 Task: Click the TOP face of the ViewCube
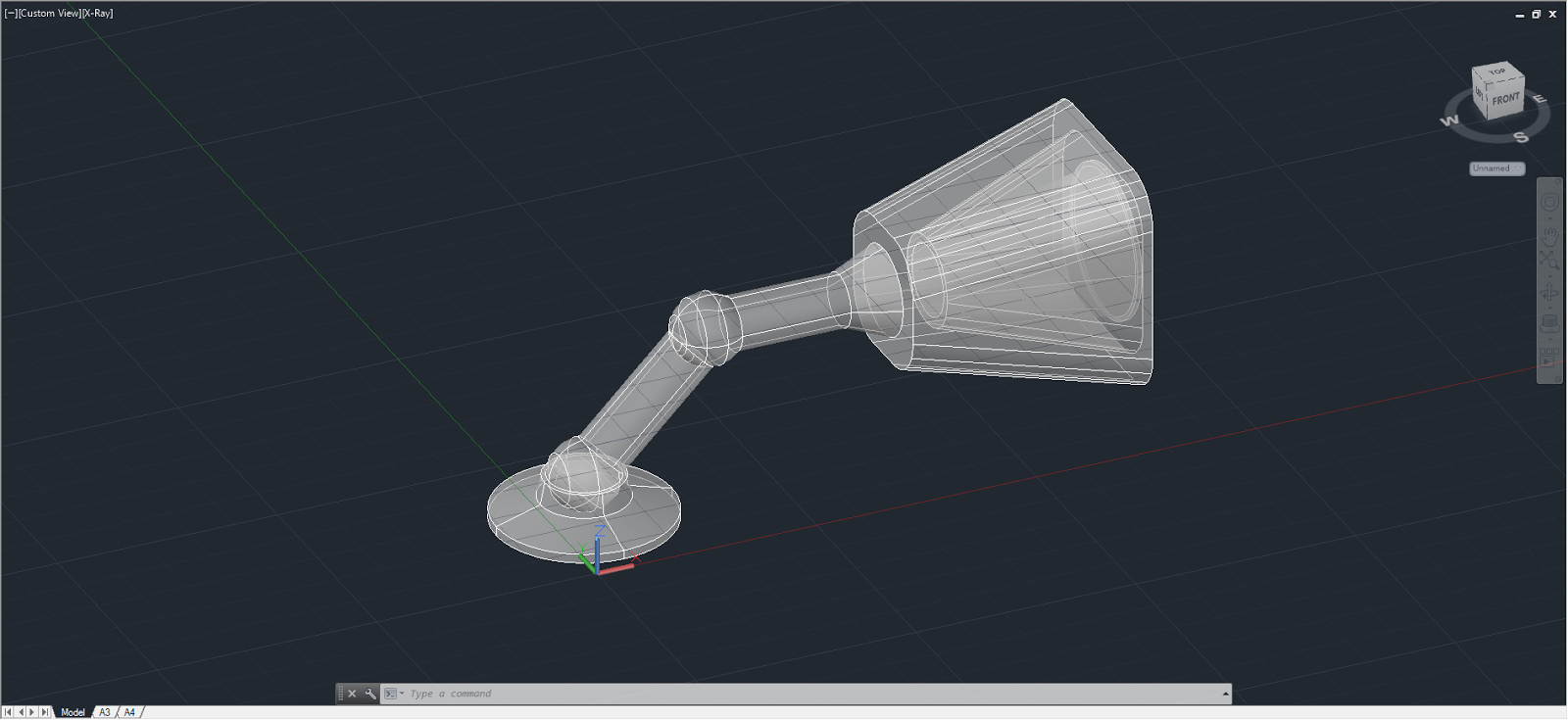click(x=1497, y=72)
